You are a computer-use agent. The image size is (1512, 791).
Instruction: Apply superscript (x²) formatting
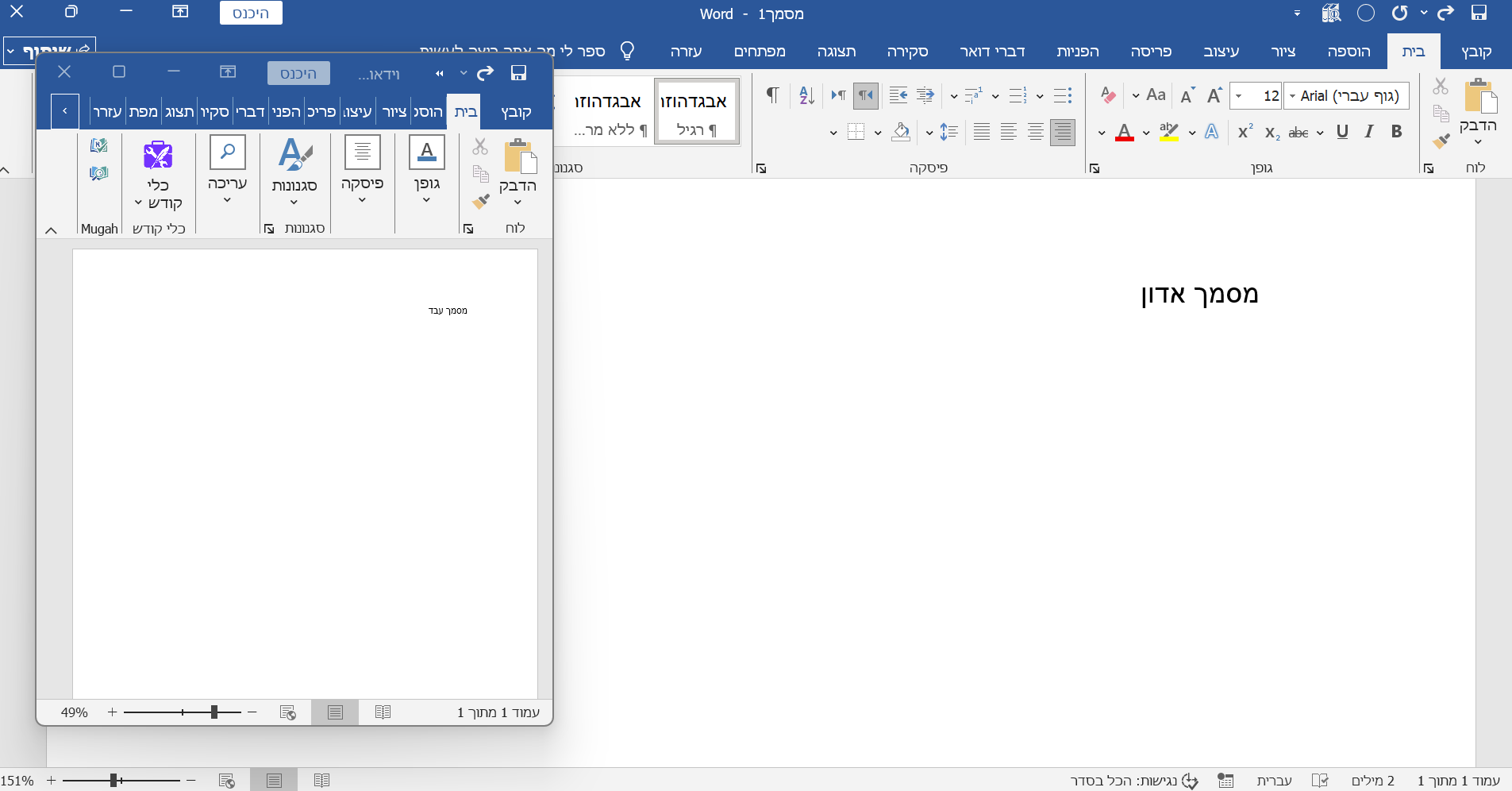[1245, 132]
